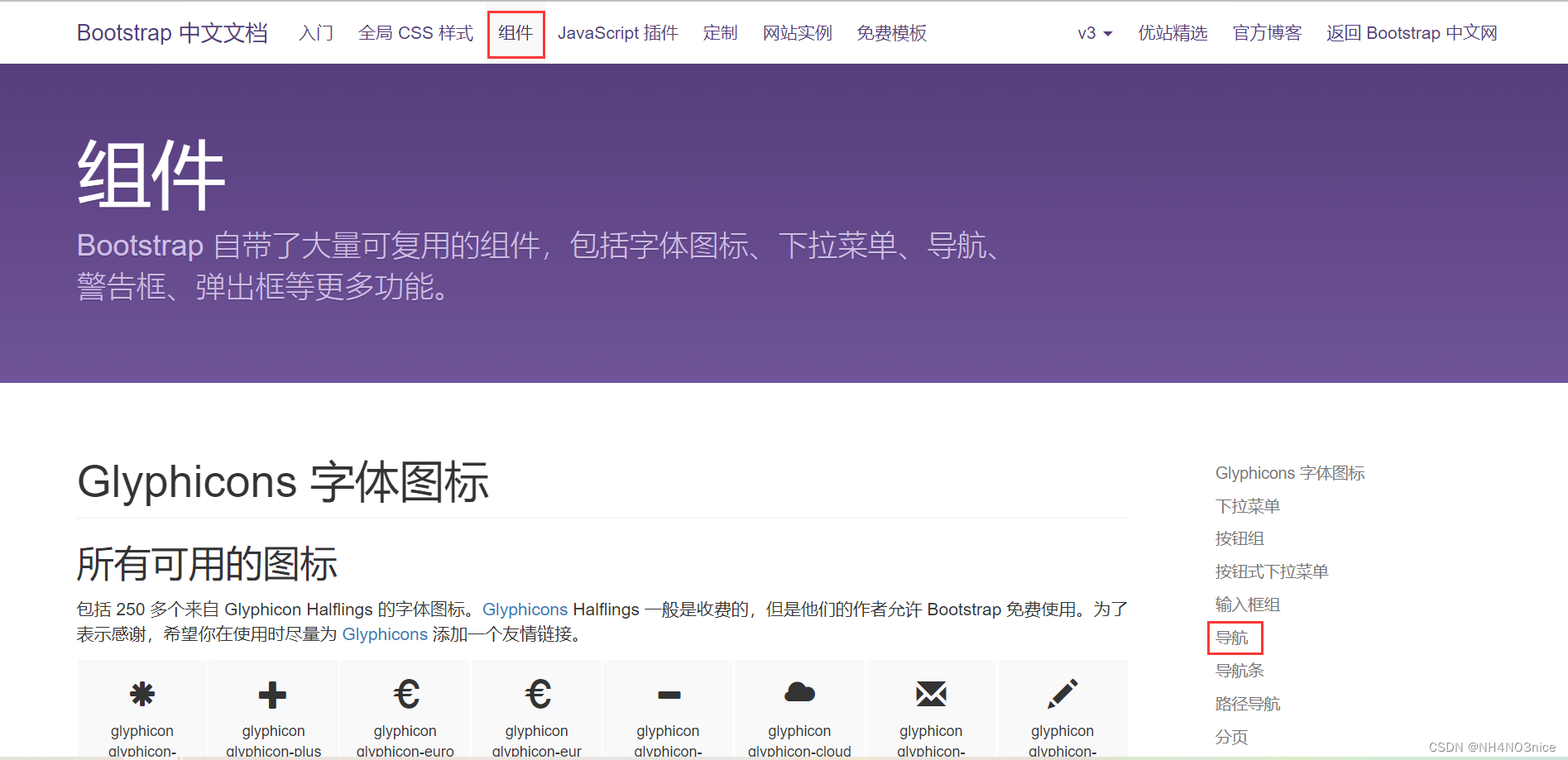Open the 网站实例 nav item
This screenshot has width=1568, height=760.
tap(798, 33)
